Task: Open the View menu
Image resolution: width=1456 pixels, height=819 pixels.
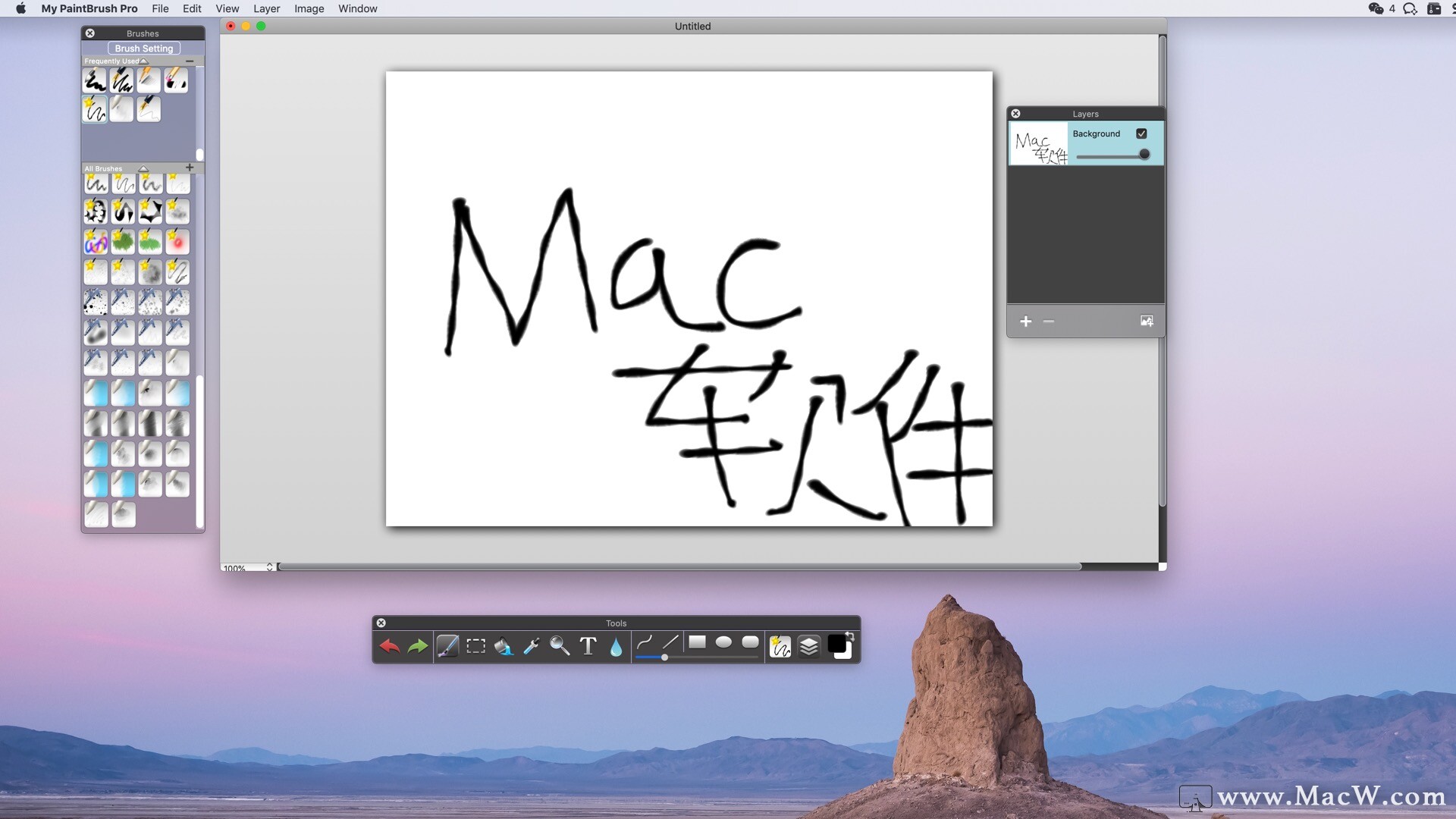Action: pyautogui.click(x=227, y=8)
